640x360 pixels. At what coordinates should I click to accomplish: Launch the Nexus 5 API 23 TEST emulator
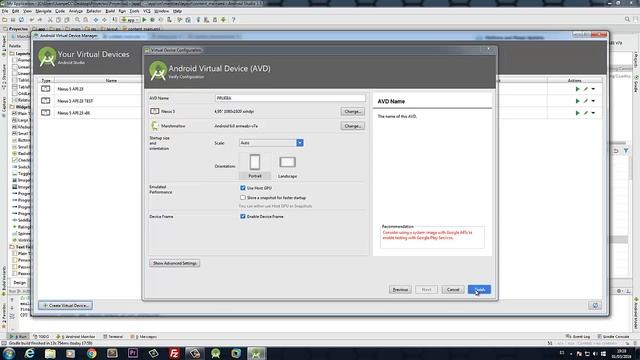(578, 101)
